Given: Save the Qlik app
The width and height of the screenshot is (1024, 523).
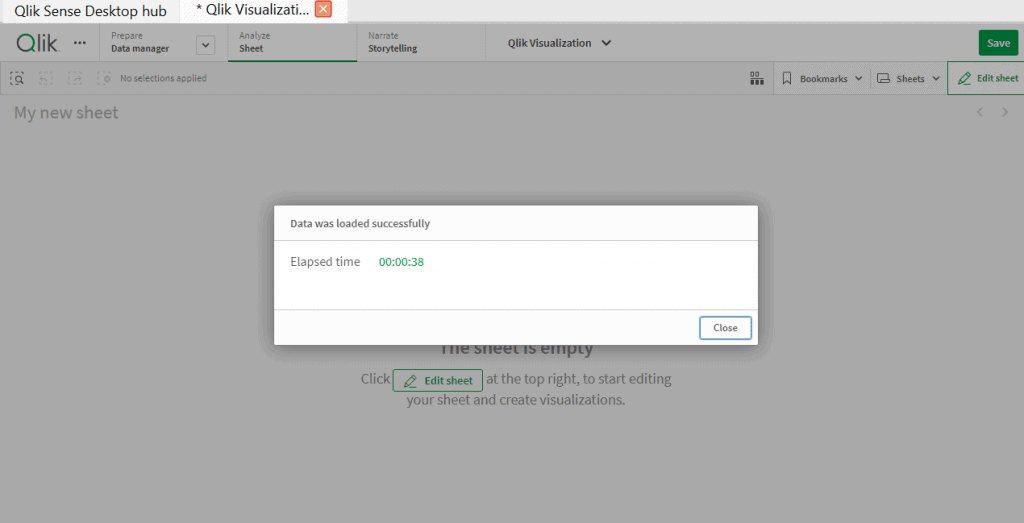Looking at the screenshot, I should tap(998, 43).
